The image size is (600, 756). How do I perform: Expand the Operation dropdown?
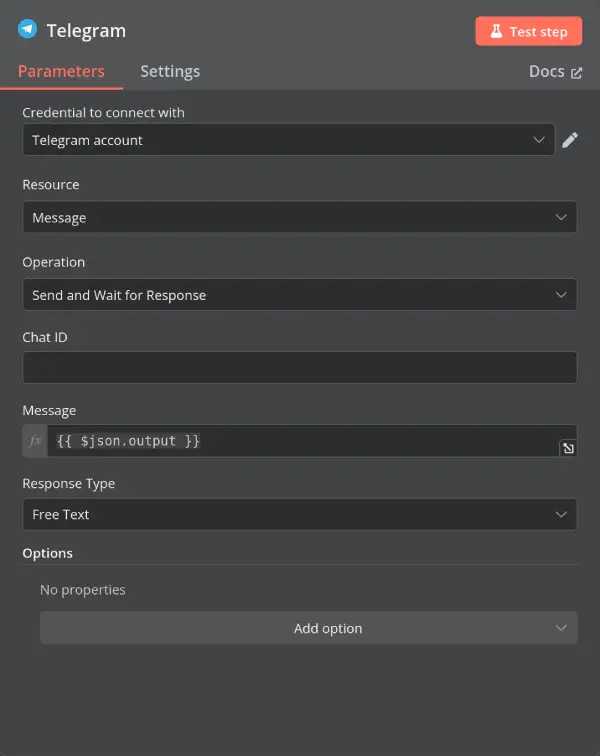coord(299,295)
